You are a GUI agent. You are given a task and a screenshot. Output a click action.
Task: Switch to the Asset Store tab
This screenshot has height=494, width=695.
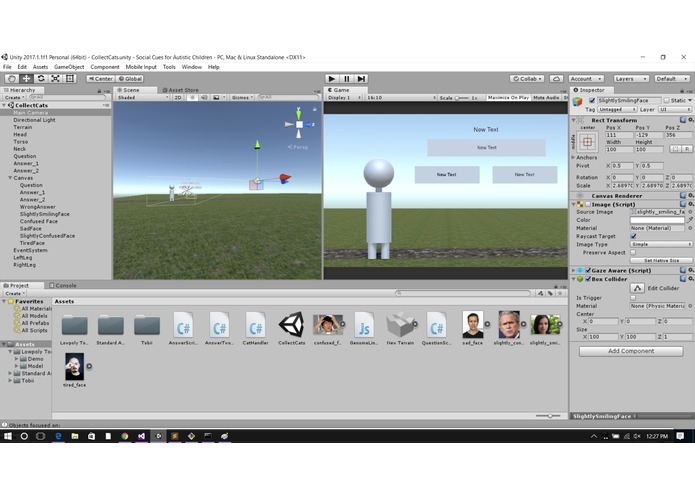[x=180, y=90]
